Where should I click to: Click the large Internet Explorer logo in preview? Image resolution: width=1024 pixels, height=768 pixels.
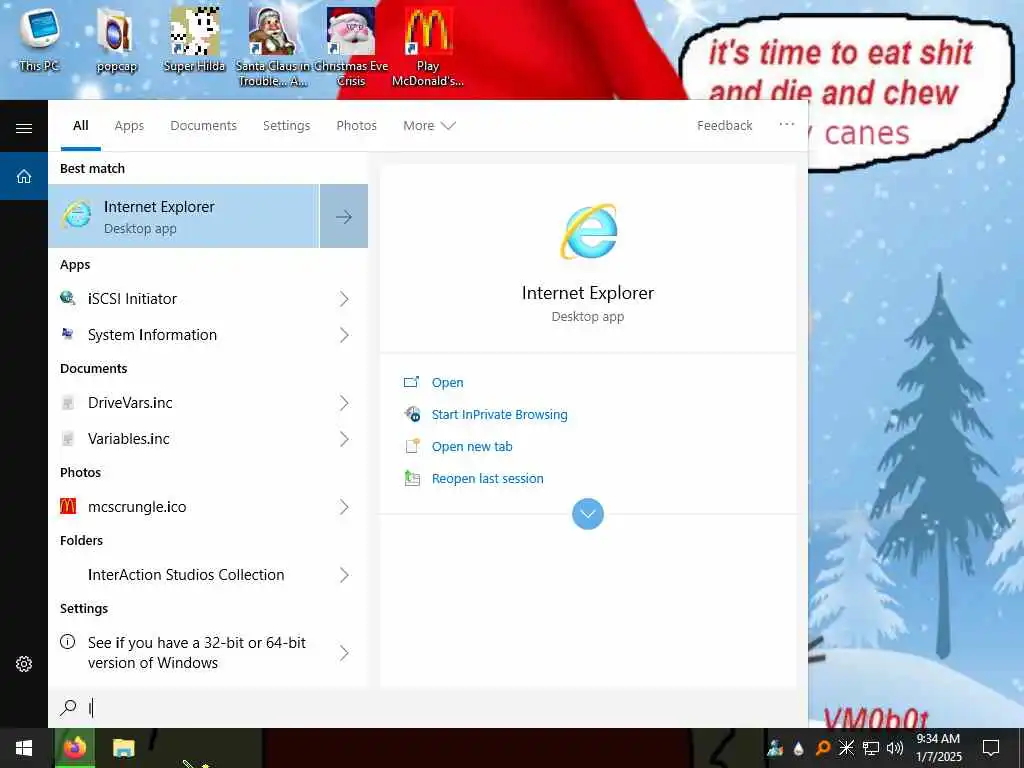pos(588,231)
